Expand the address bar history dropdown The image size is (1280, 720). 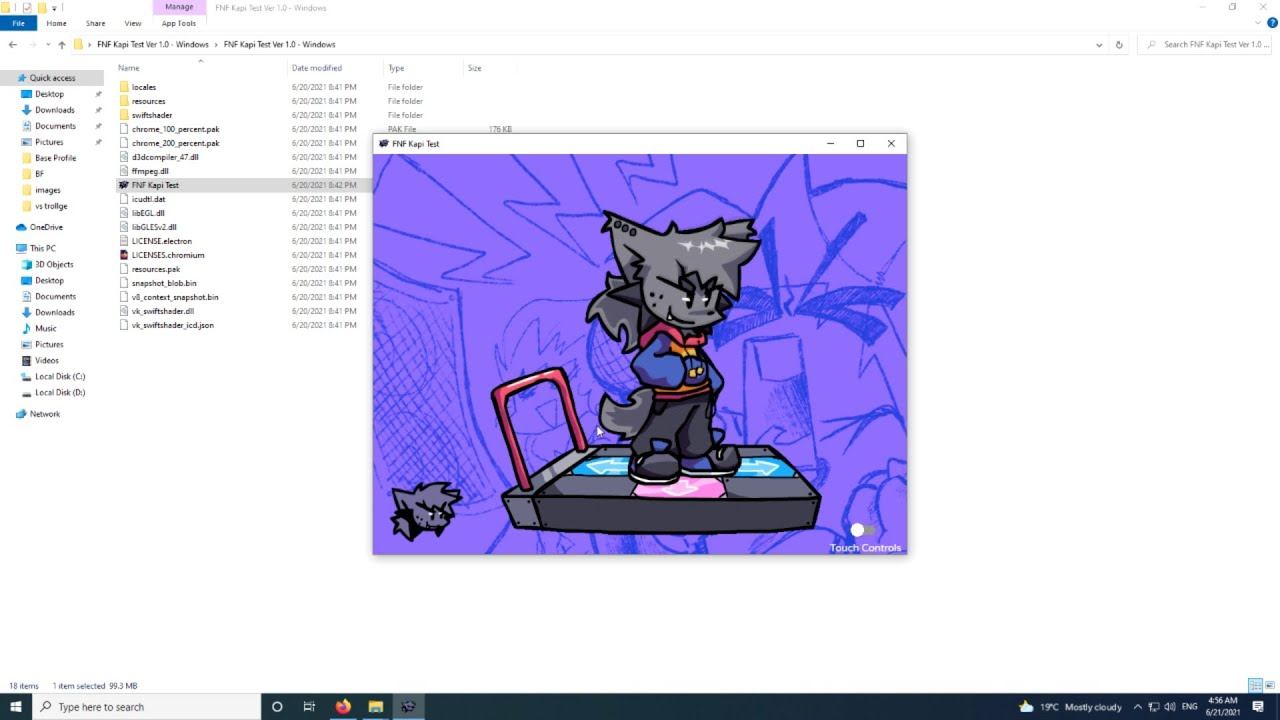click(x=1099, y=44)
